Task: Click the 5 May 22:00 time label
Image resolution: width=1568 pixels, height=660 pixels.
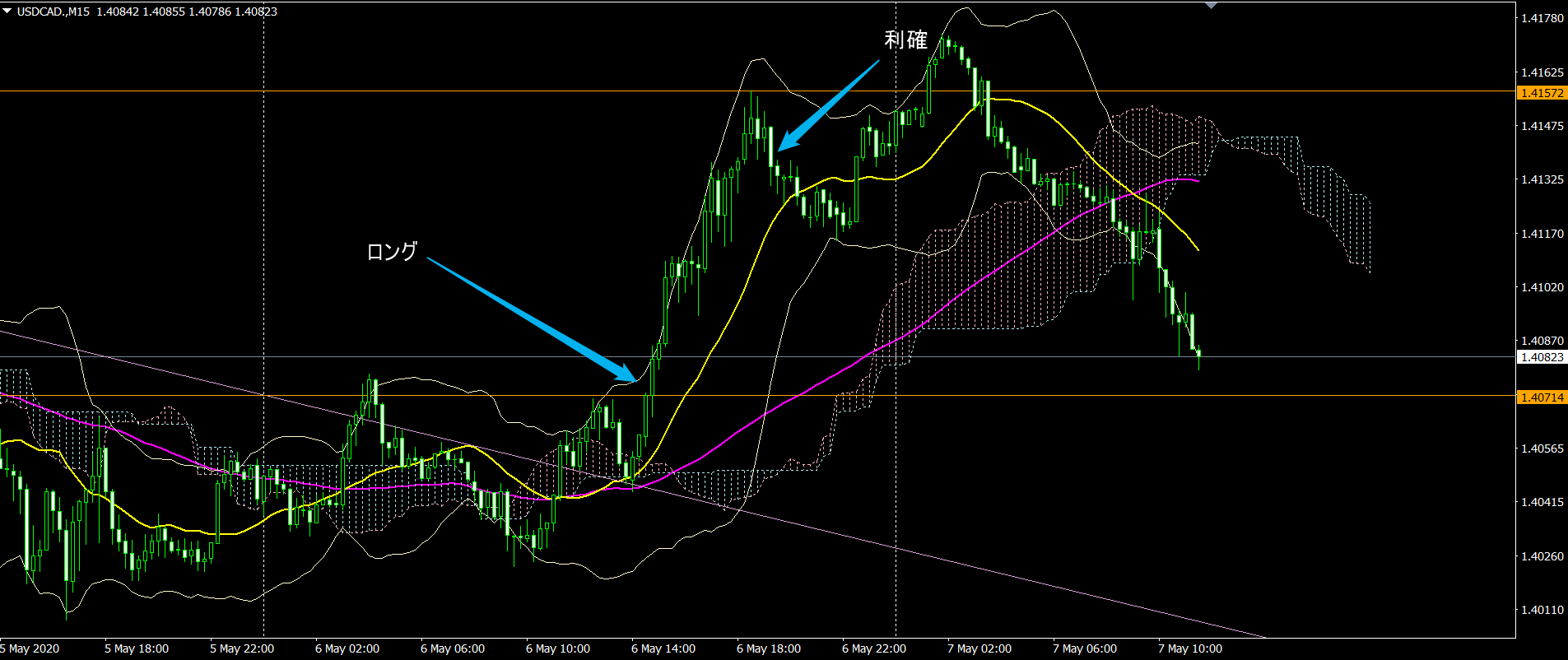Action: click(242, 648)
